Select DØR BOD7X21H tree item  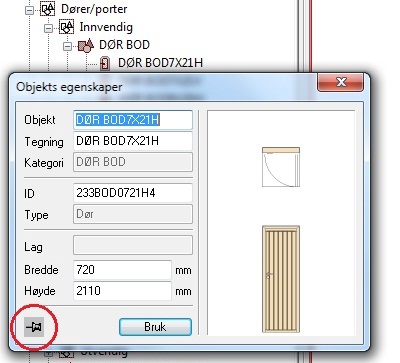(160, 63)
